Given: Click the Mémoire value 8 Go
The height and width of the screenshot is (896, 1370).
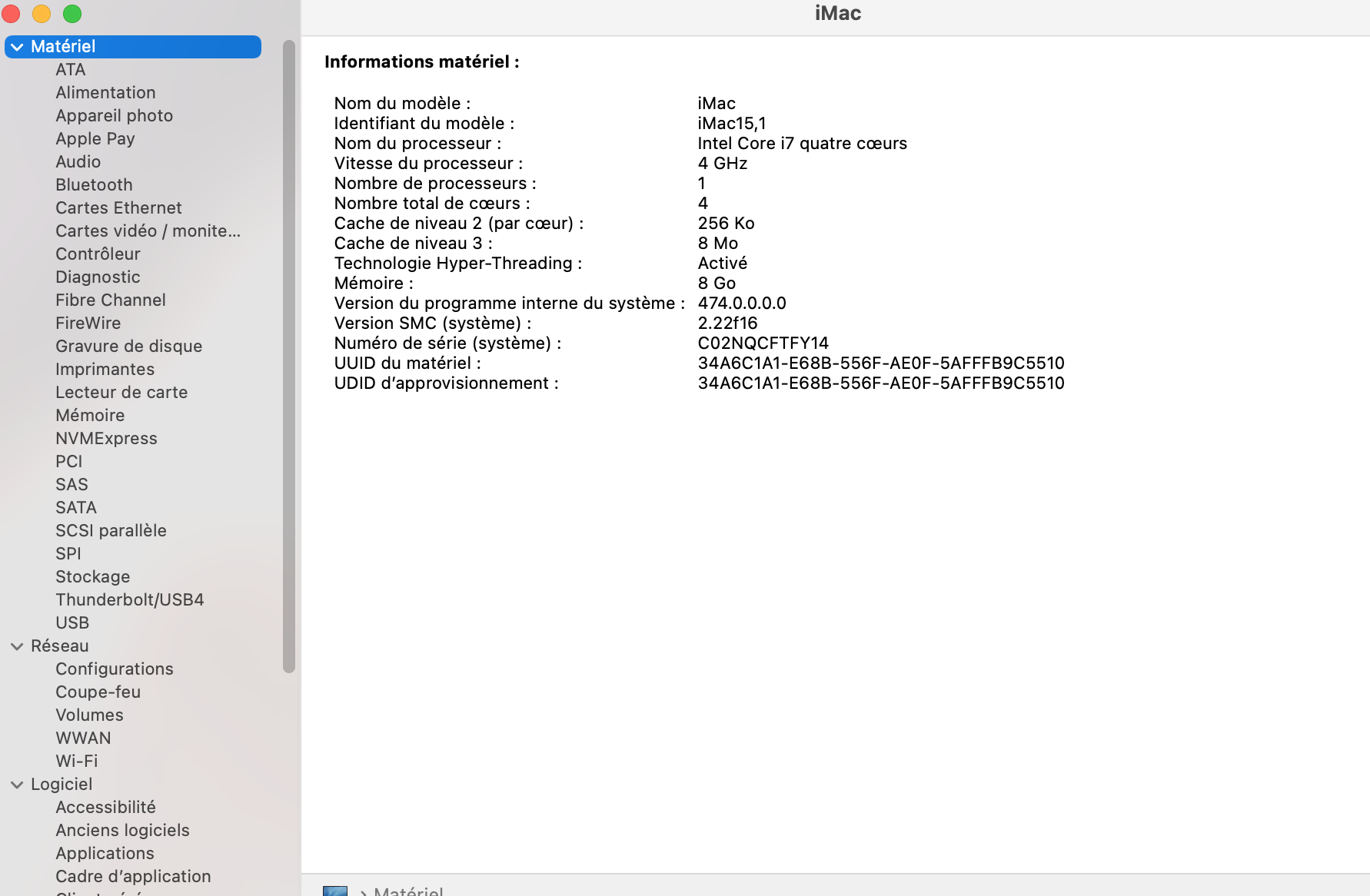Looking at the screenshot, I should (717, 284).
